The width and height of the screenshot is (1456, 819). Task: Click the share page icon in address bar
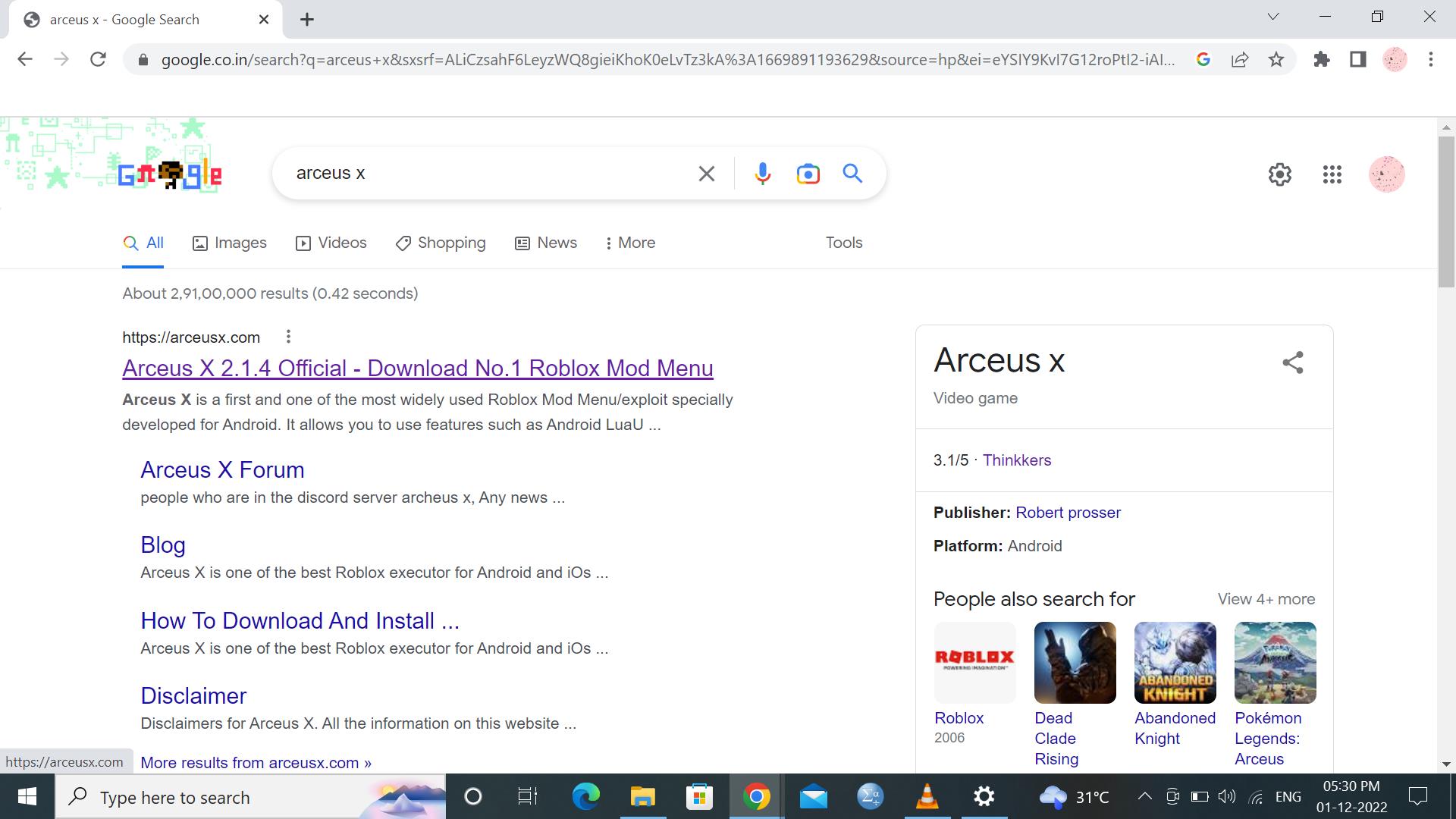1240,59
